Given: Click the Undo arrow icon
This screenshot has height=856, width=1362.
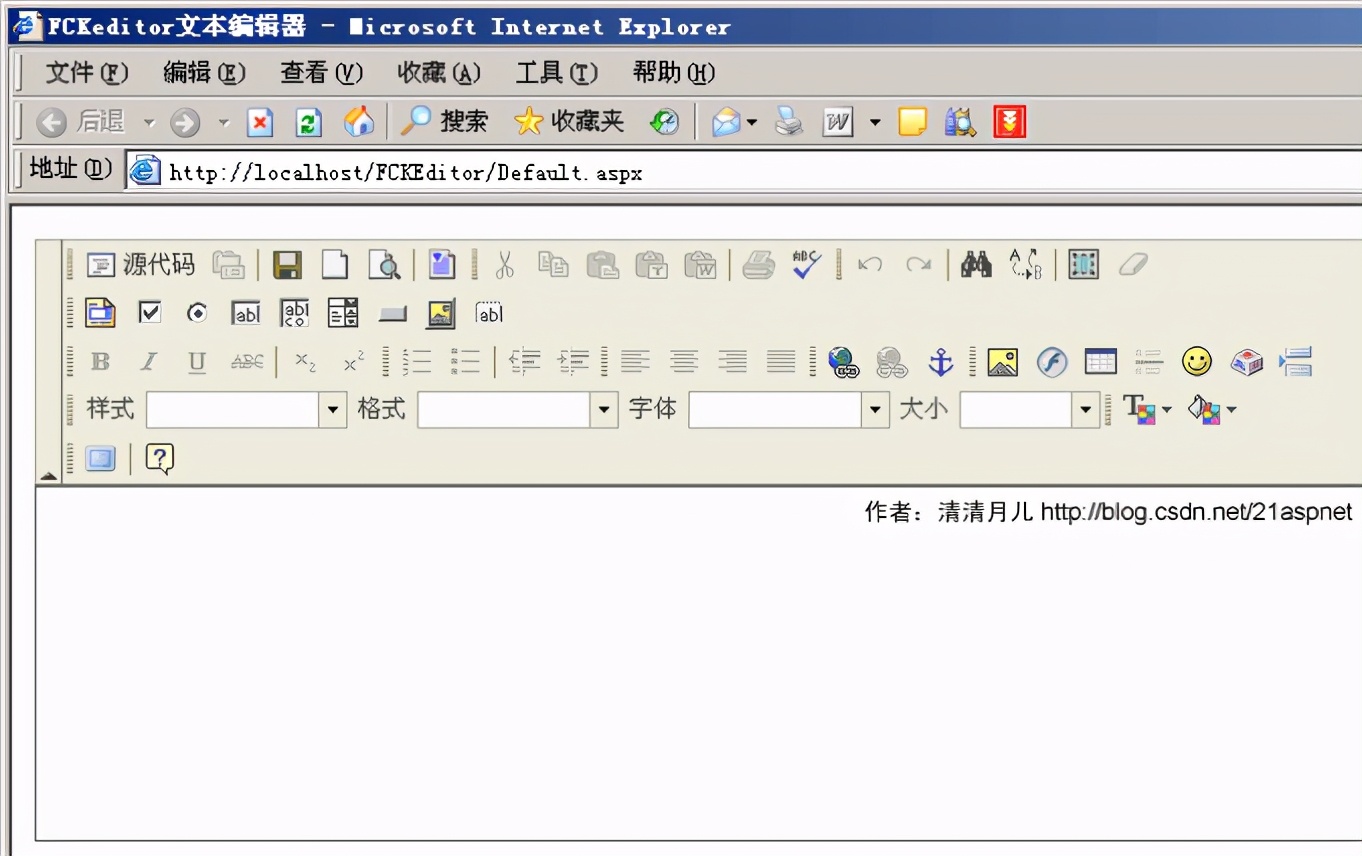Looking at the screenshot, I should coord(870,265).
